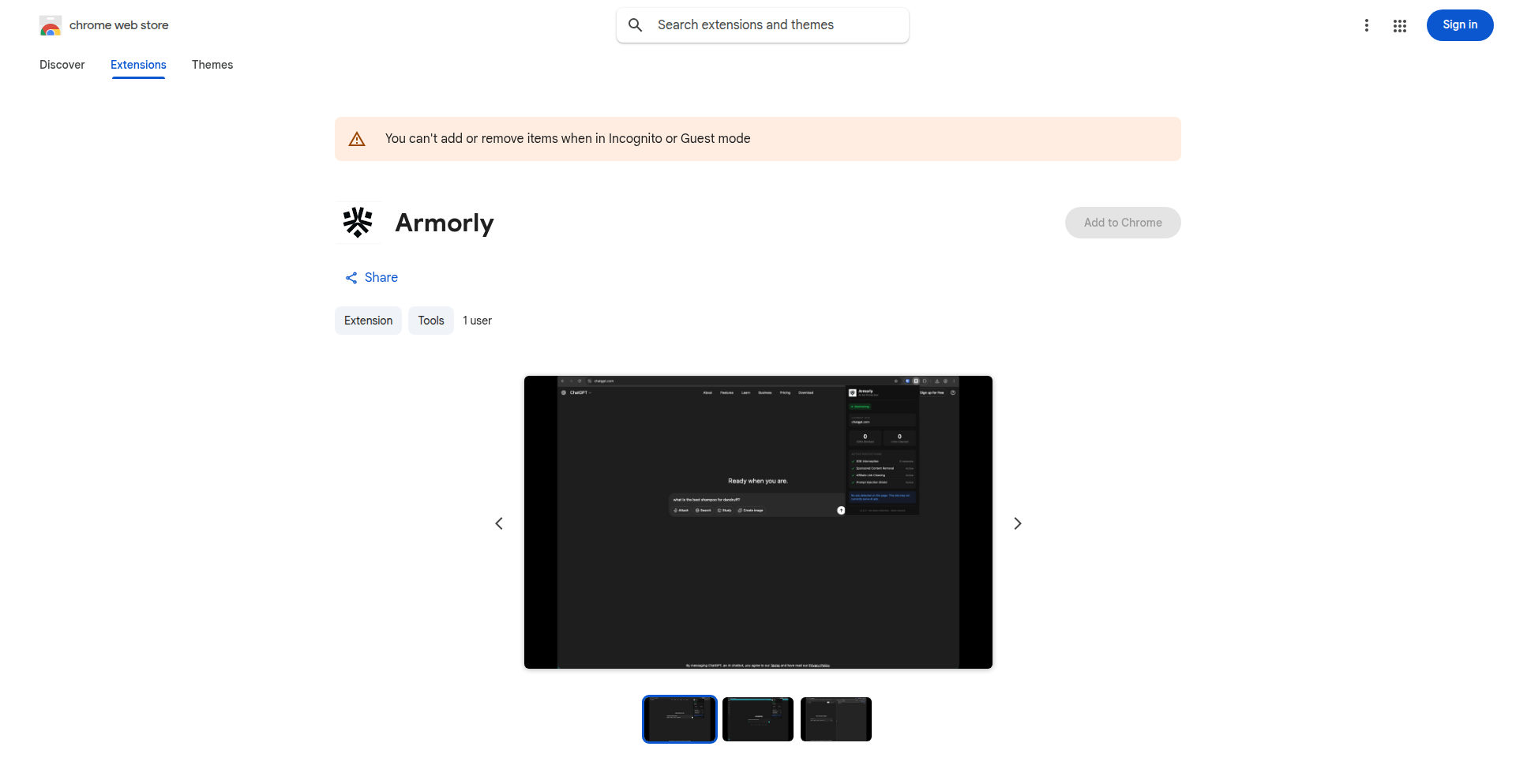Switch to the Themes tab
The width and height of the screenshot is (1516, 784).
(212, 65)
